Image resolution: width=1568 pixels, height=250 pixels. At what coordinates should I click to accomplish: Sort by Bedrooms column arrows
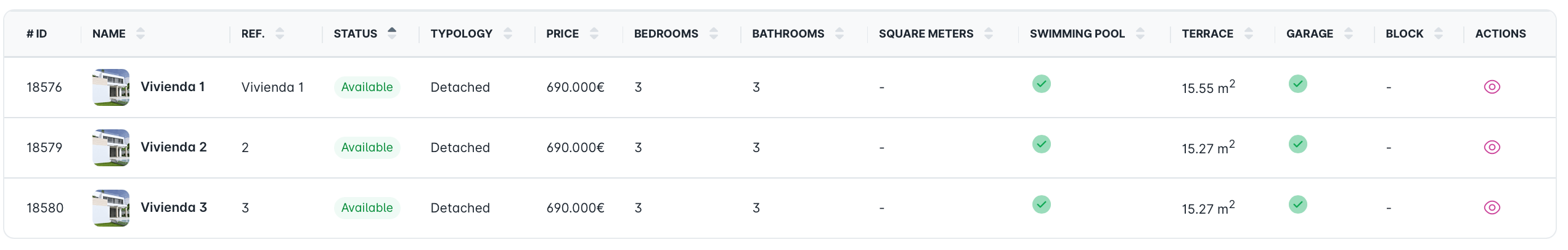click(x=714, y=34)
